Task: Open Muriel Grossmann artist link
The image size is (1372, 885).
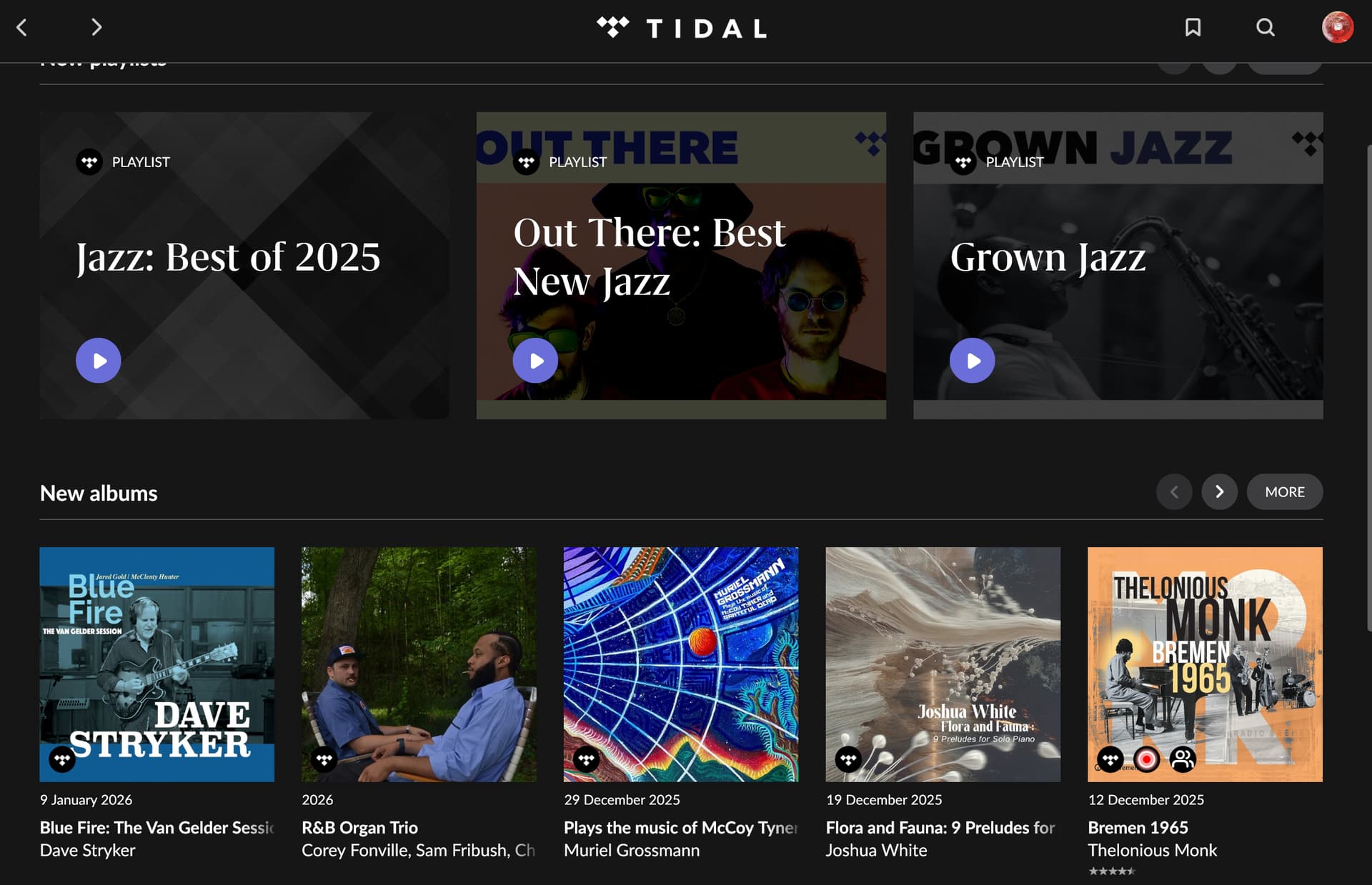Action: click(x=632, y=850)
